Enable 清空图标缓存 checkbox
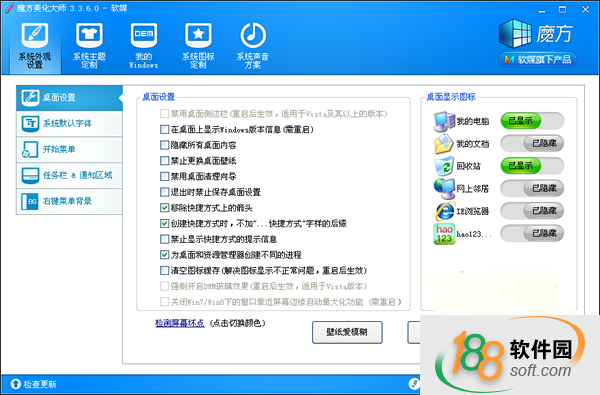The width and height of the screenshot is (600, 395). pos(165,271)
